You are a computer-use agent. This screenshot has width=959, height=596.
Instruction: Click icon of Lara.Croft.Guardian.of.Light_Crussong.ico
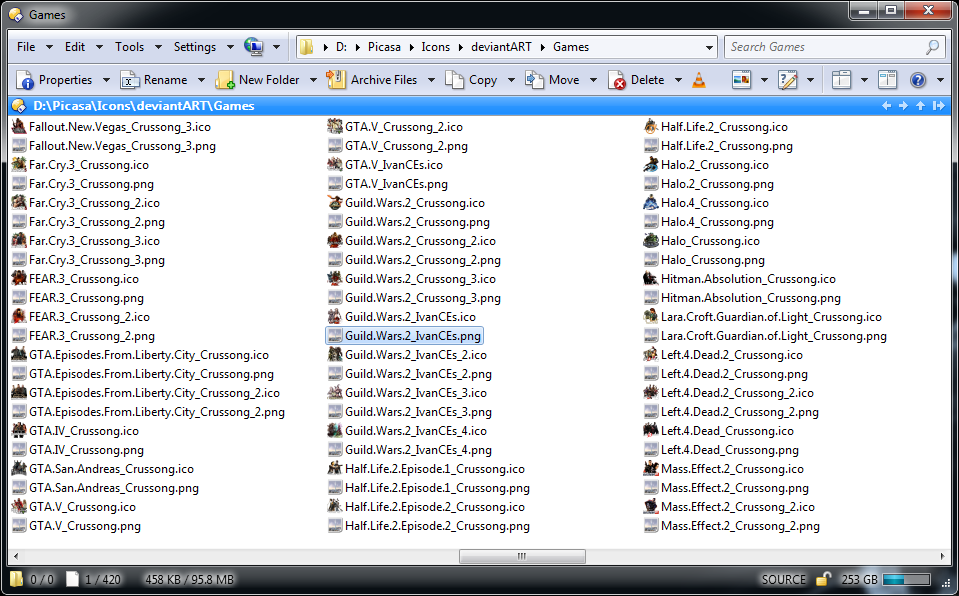coord(651,316)
